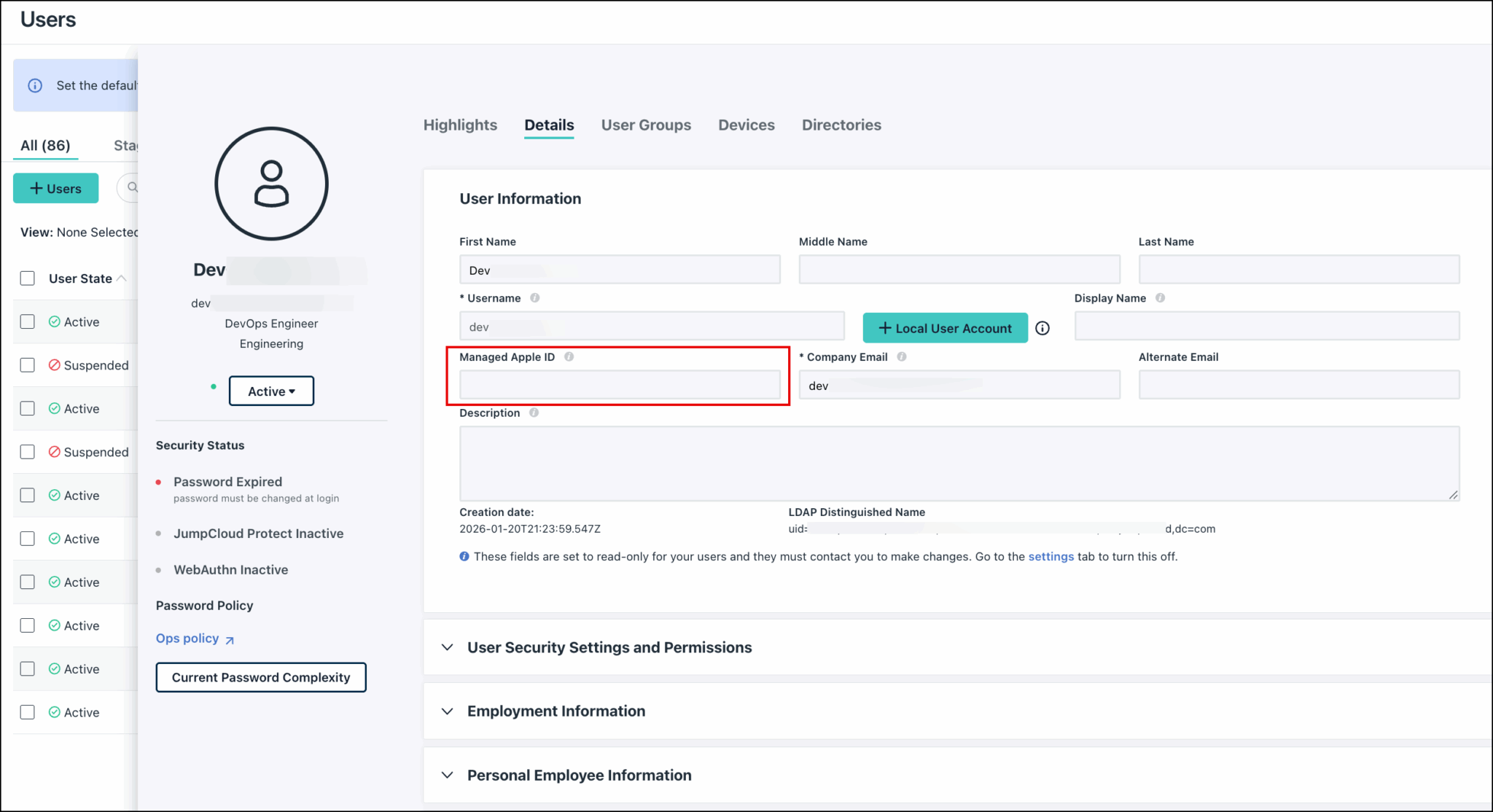1493x812 pixels.
Task: Click the Alternate Email input field
Action: coord(1299,385)
